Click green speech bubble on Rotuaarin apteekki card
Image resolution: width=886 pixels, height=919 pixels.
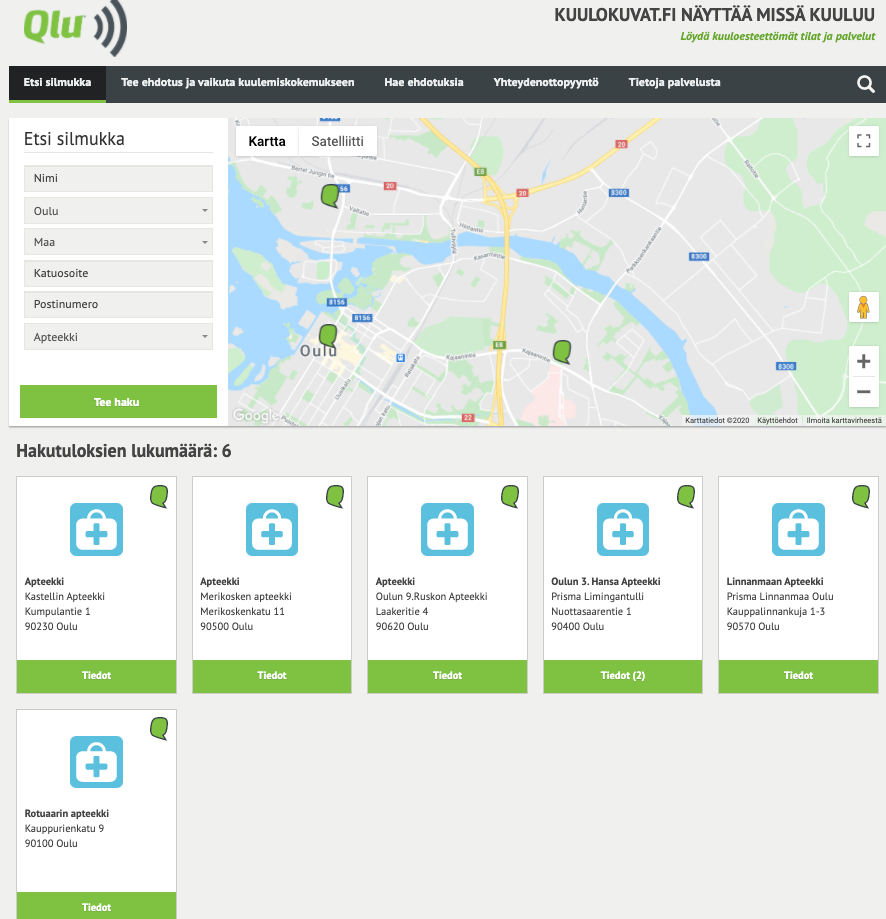[158, 728]
